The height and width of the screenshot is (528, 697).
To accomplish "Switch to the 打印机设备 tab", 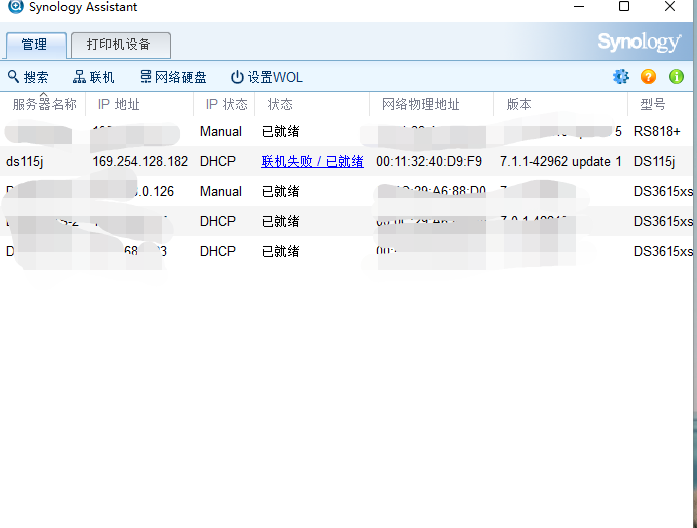I will click(x=120, y=44).
